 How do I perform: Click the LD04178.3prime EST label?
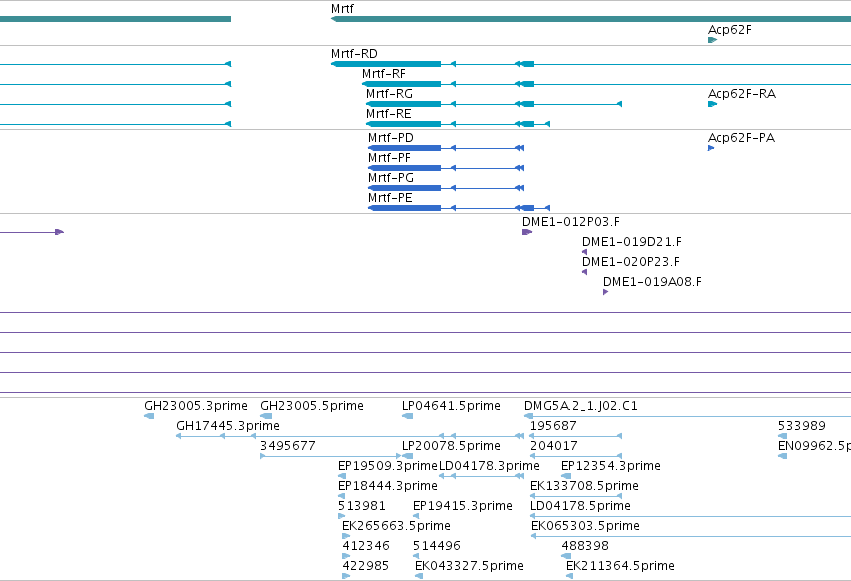(x=489, y=466)
